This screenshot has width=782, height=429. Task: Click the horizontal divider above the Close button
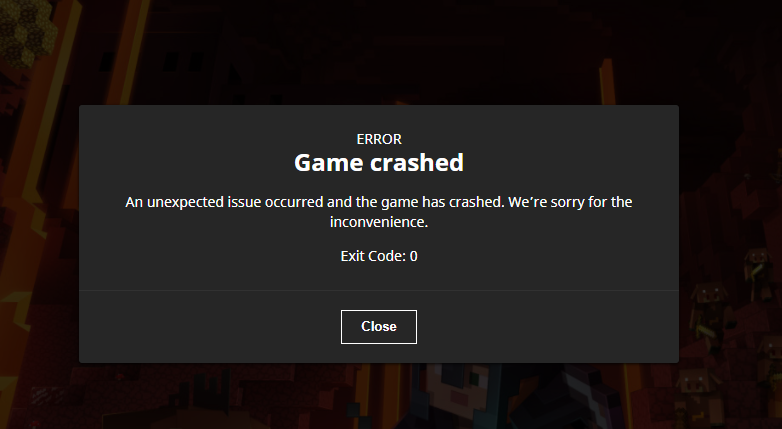379,290
